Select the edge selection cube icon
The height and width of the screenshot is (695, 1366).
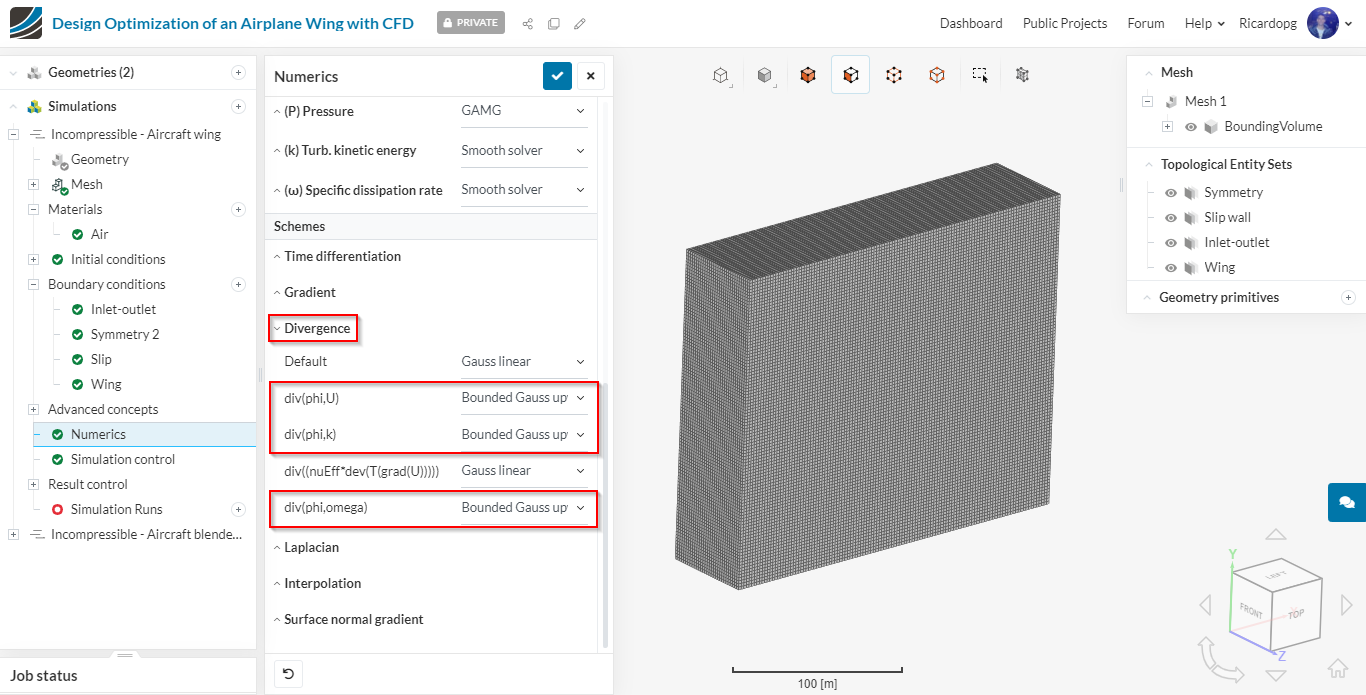coord(894,75)
